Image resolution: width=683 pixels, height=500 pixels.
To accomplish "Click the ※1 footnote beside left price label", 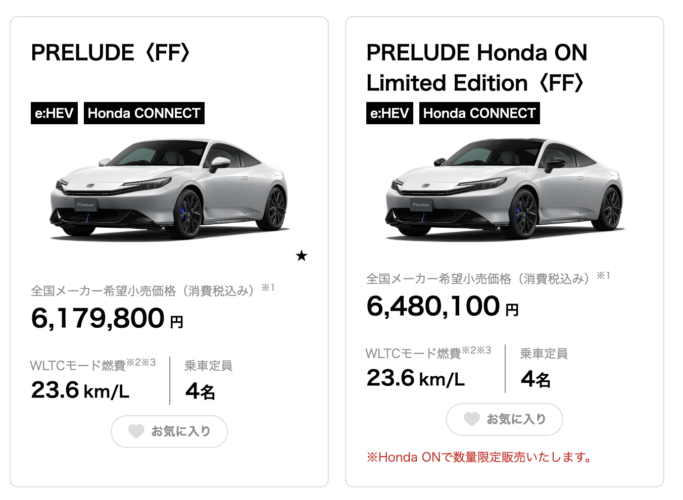I will click(x=268, y=287).
